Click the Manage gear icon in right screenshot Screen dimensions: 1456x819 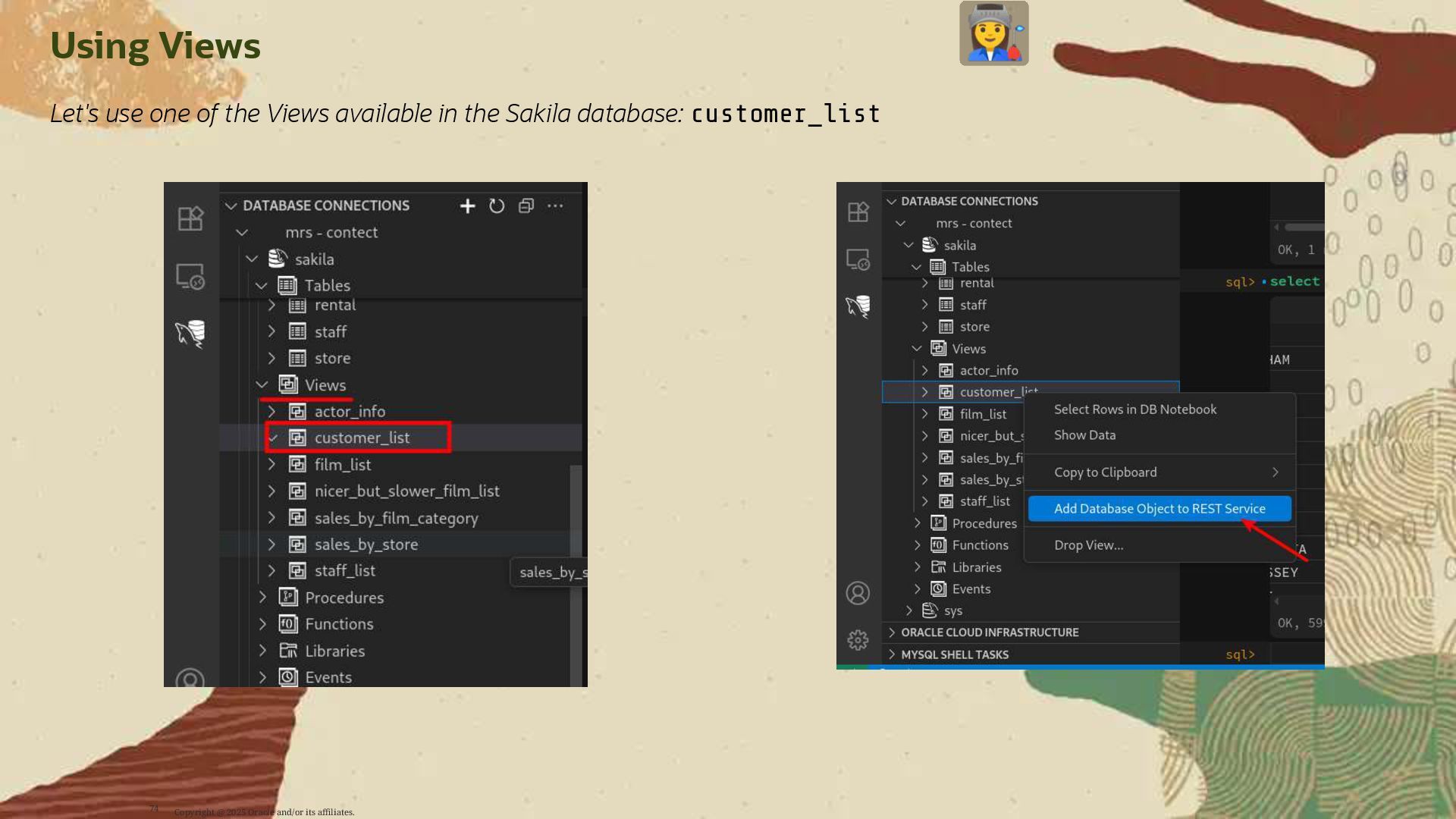point(858,640)
